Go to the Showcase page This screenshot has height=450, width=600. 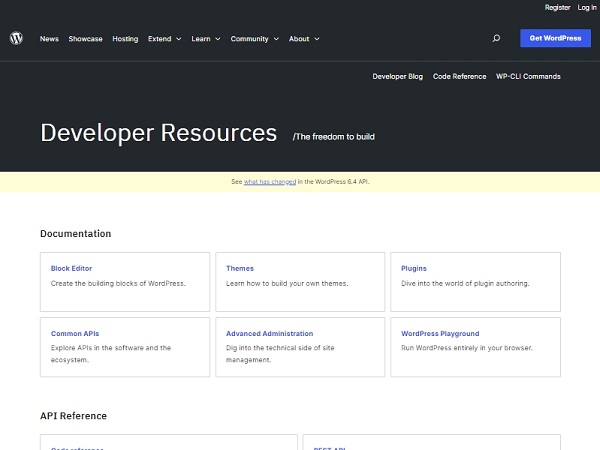coord(86,39)
